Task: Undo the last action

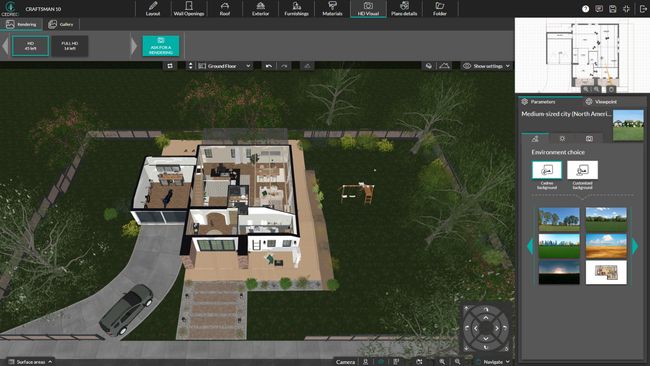Action: pos(269,66)
